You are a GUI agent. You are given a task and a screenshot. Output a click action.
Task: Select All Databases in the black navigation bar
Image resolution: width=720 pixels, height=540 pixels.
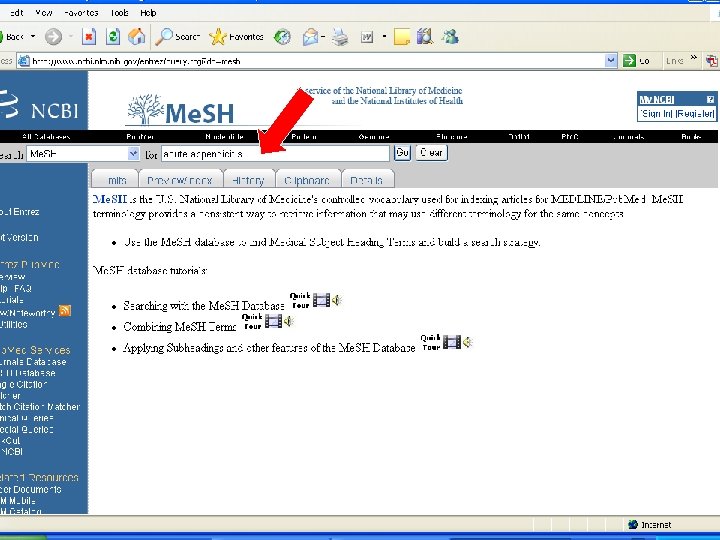46,137
